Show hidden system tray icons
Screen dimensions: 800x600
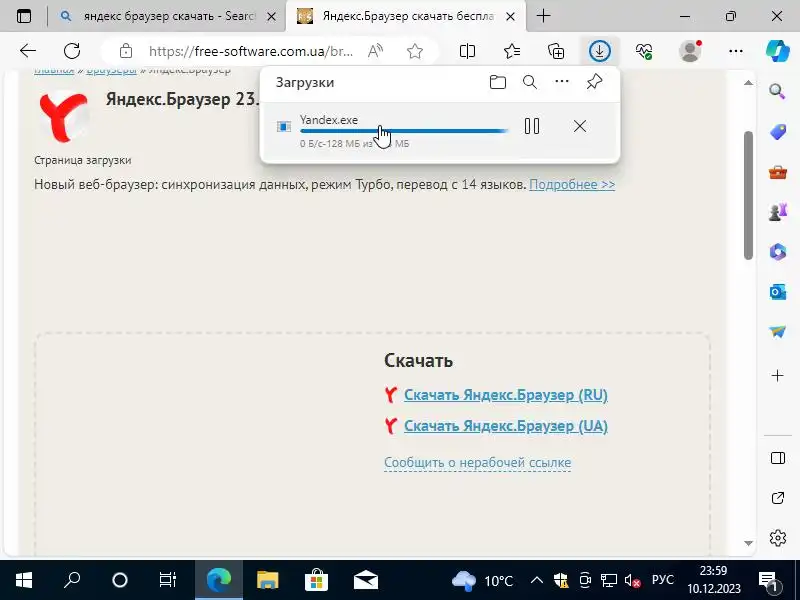pyautogui.click(x=536, y=580)
